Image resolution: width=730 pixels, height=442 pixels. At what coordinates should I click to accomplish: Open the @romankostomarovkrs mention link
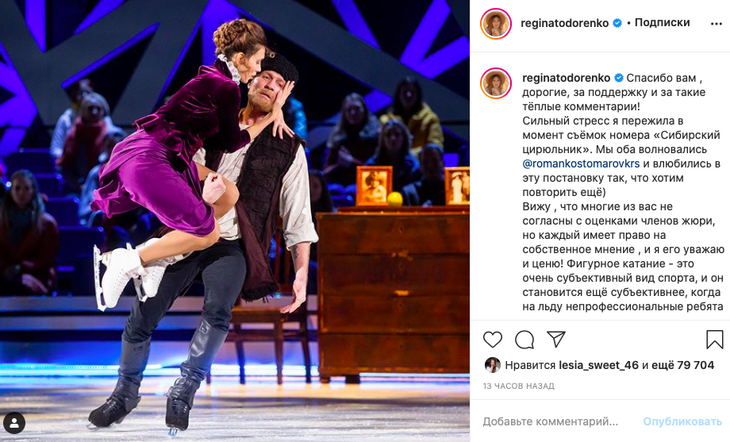click(x=581, y=163)
